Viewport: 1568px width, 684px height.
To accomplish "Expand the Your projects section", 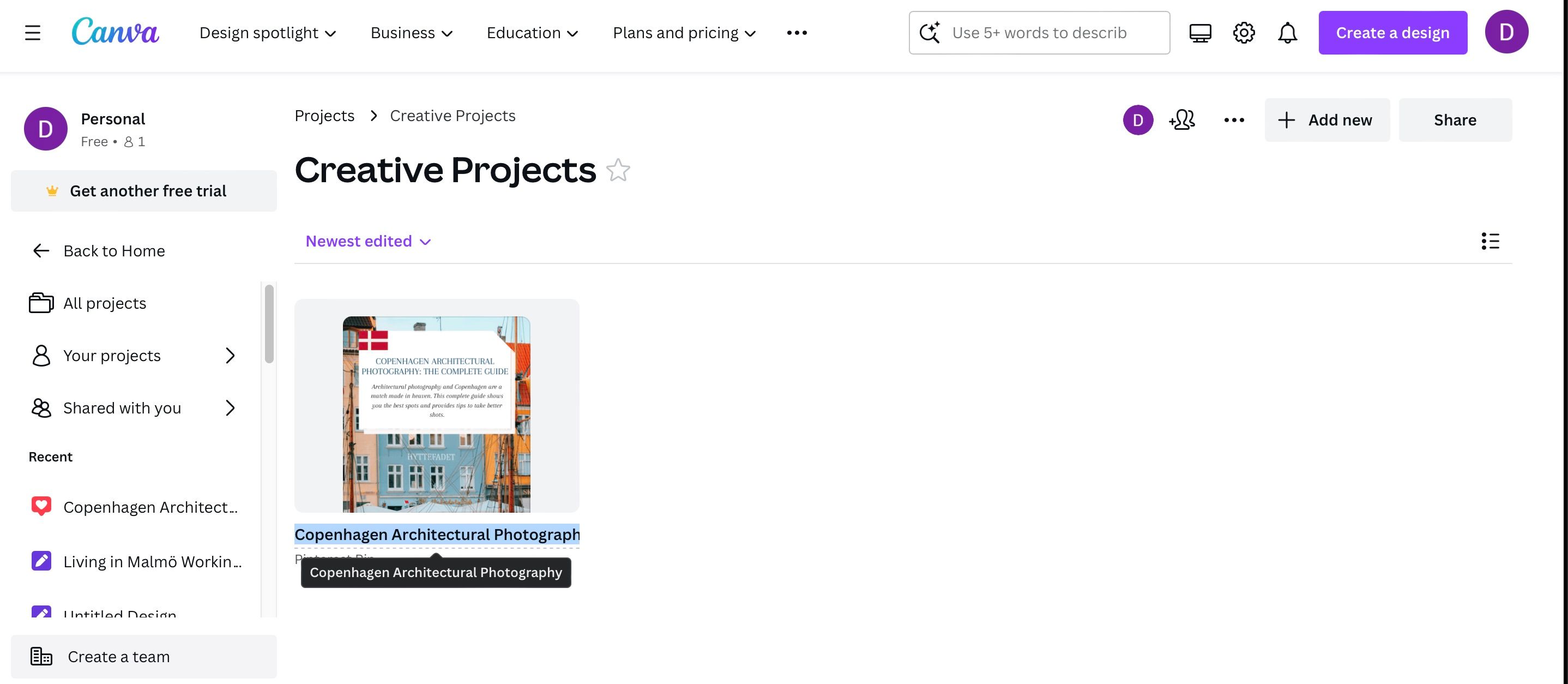I will point(230,355).
